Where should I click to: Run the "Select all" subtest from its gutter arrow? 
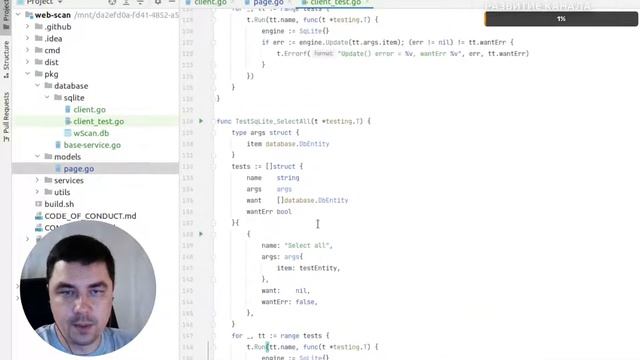tap(201, 234)
